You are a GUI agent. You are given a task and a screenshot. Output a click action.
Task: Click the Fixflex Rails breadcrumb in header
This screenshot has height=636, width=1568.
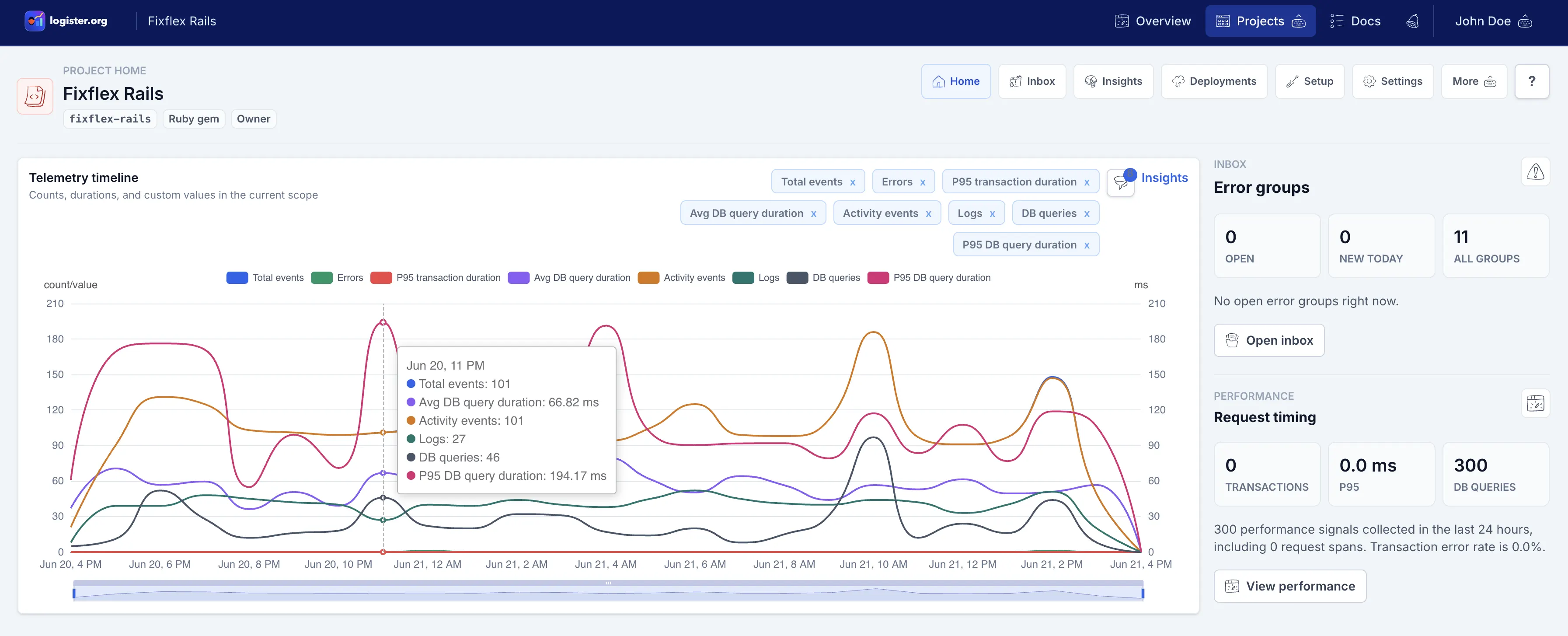click(x=181, y=21)
